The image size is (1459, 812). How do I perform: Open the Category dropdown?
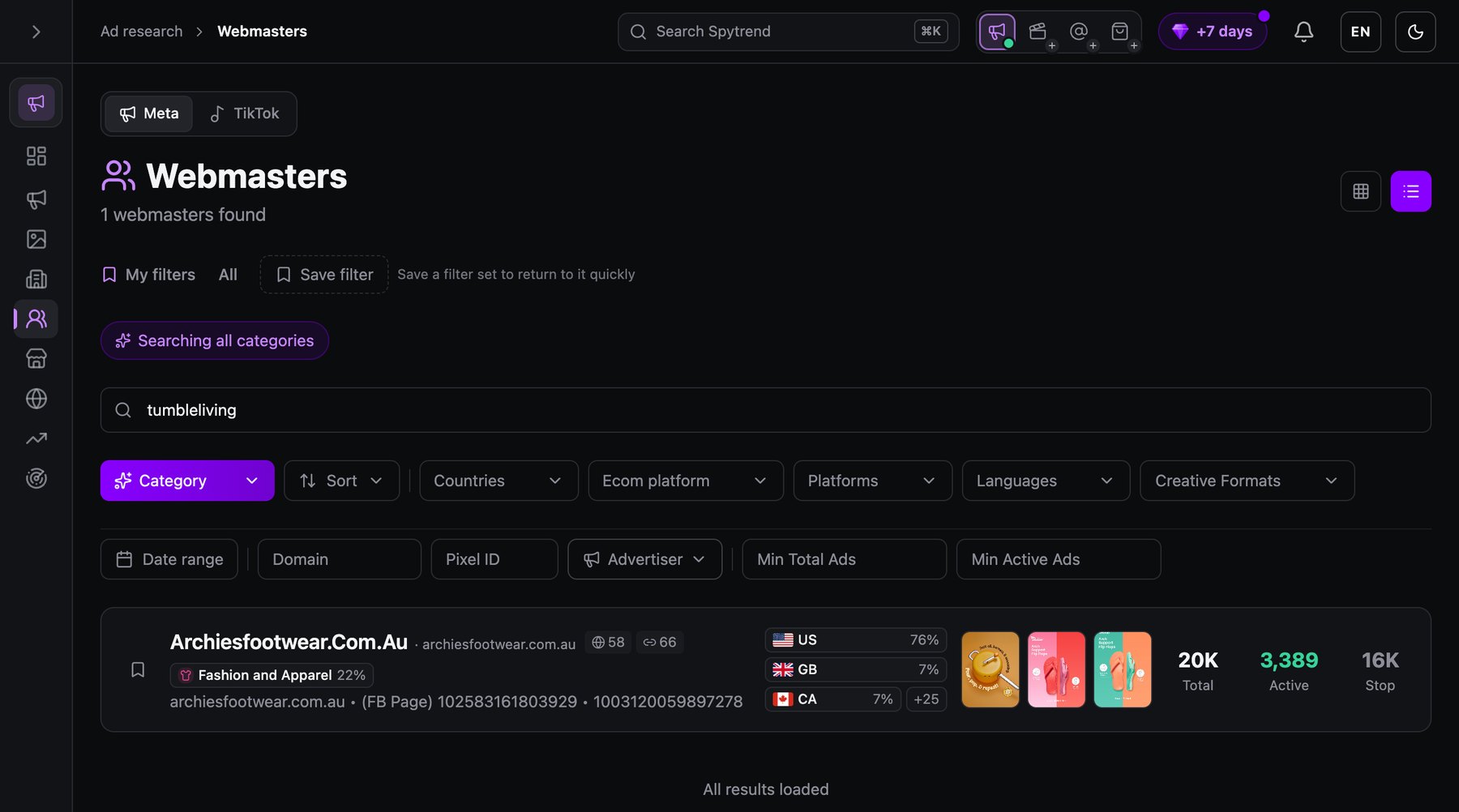point(187,481)
